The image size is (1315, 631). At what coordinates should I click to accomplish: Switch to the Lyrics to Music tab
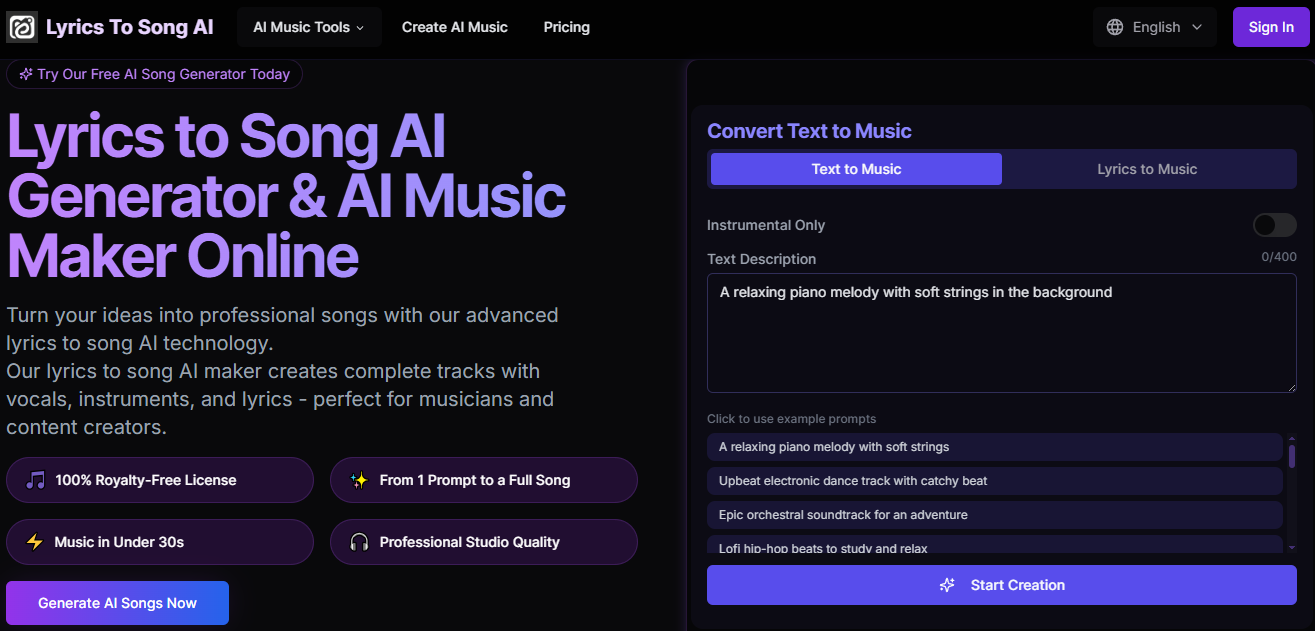tap(1146, 169)
